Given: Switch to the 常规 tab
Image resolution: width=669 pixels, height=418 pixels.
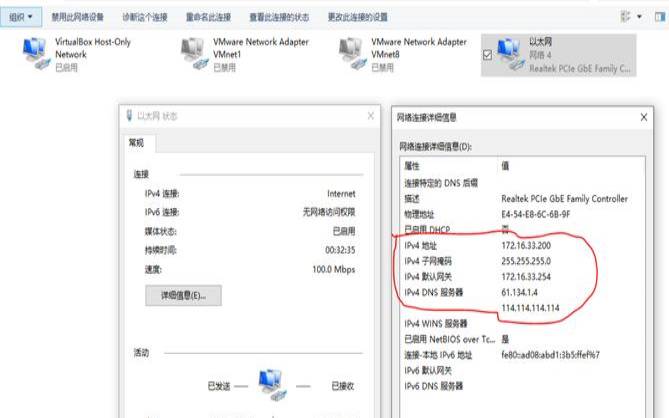Looking at the screenshot, I should pyautogui.click(x=137, y=144).
